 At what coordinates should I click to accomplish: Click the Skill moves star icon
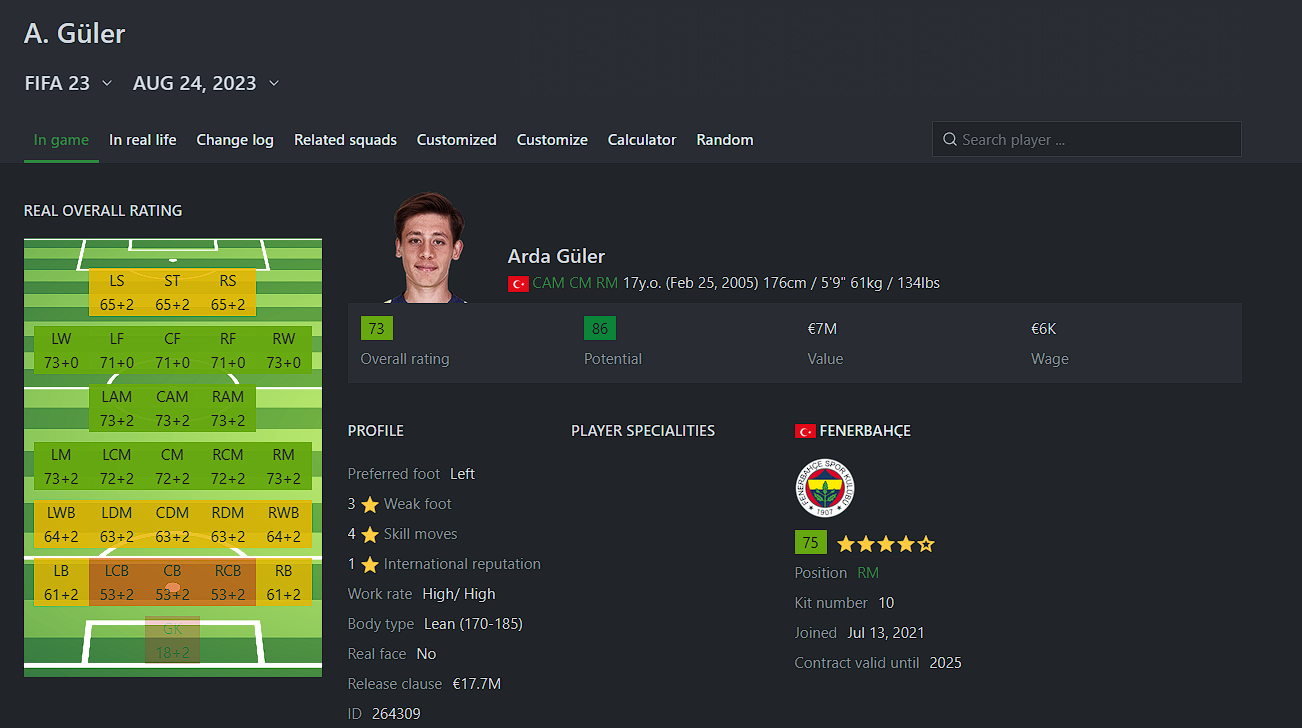370,534
